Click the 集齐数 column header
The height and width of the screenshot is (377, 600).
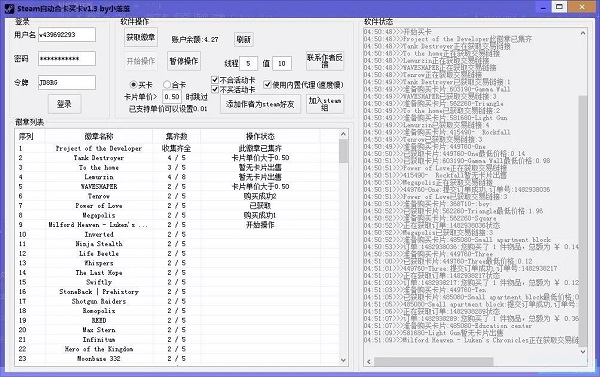tap(176, 136)
